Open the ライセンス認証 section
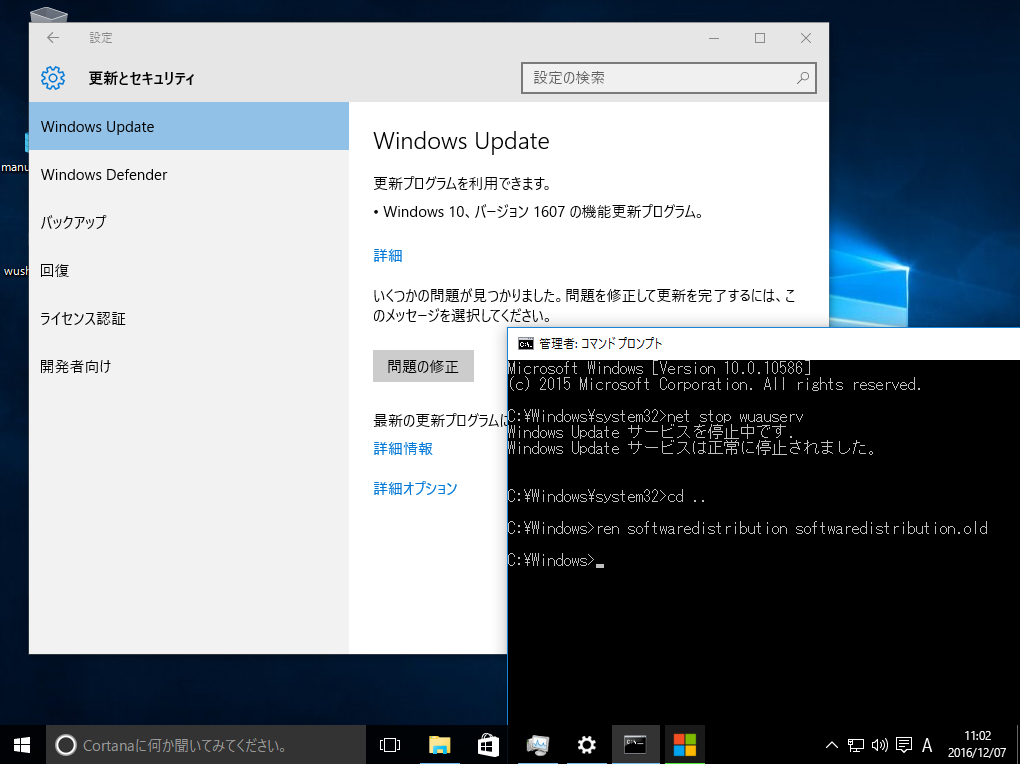The width and height of the screenshot is (1020, 764). [189, 318]
